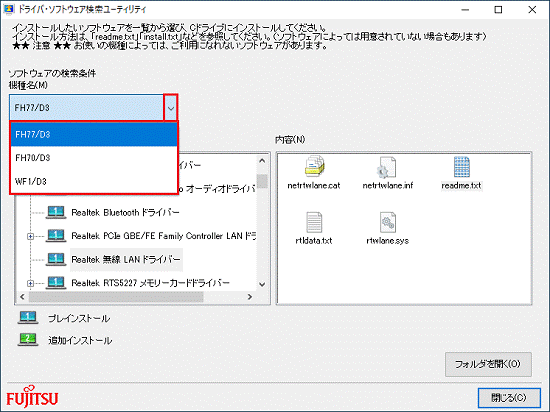This screenshot has height=412, width=550.
Task: Click the Realtek 無線 LAN driver laptop icon
Action: [x=56, y=259]
